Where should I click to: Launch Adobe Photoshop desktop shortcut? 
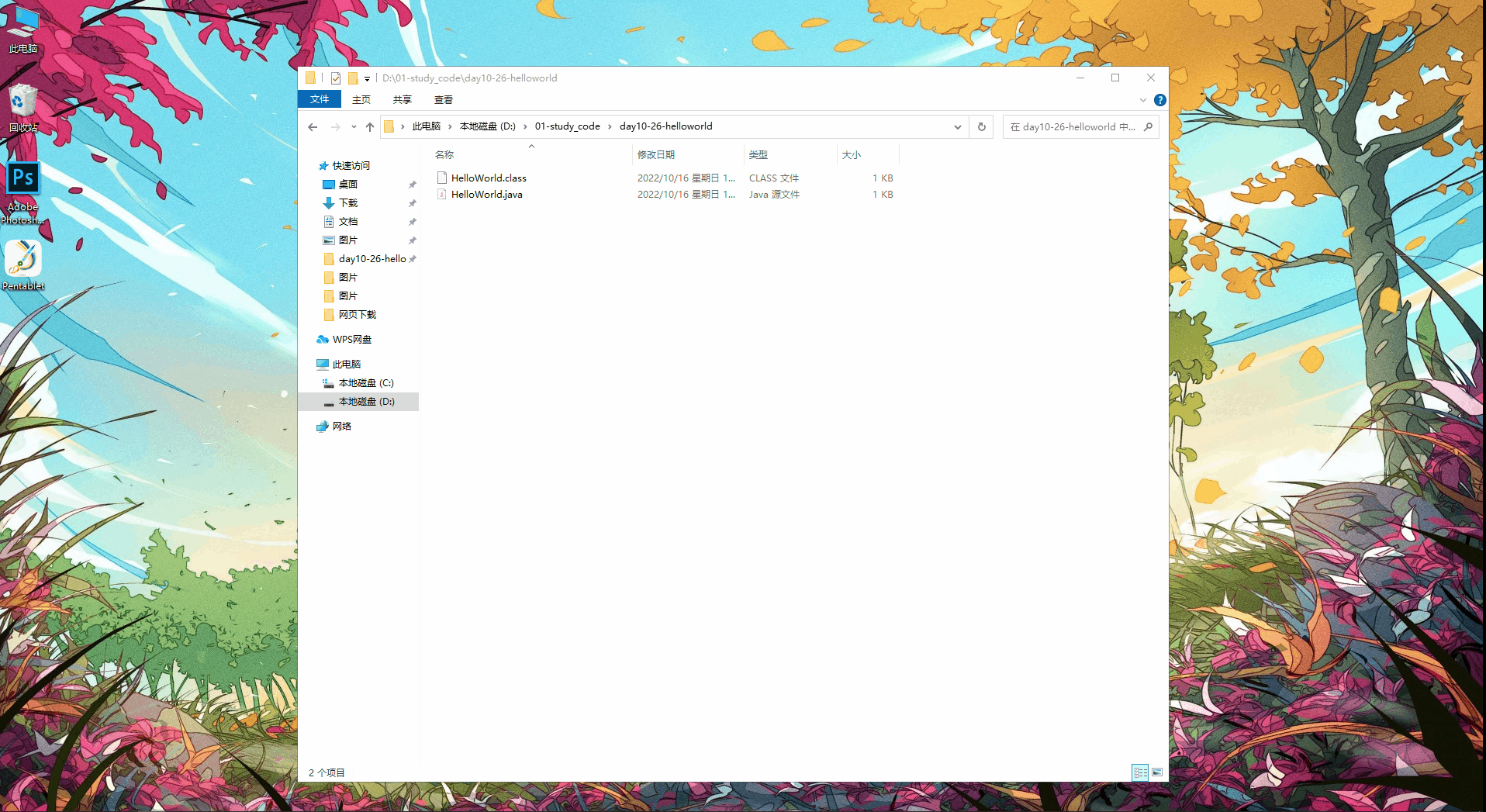coord(23,193)
